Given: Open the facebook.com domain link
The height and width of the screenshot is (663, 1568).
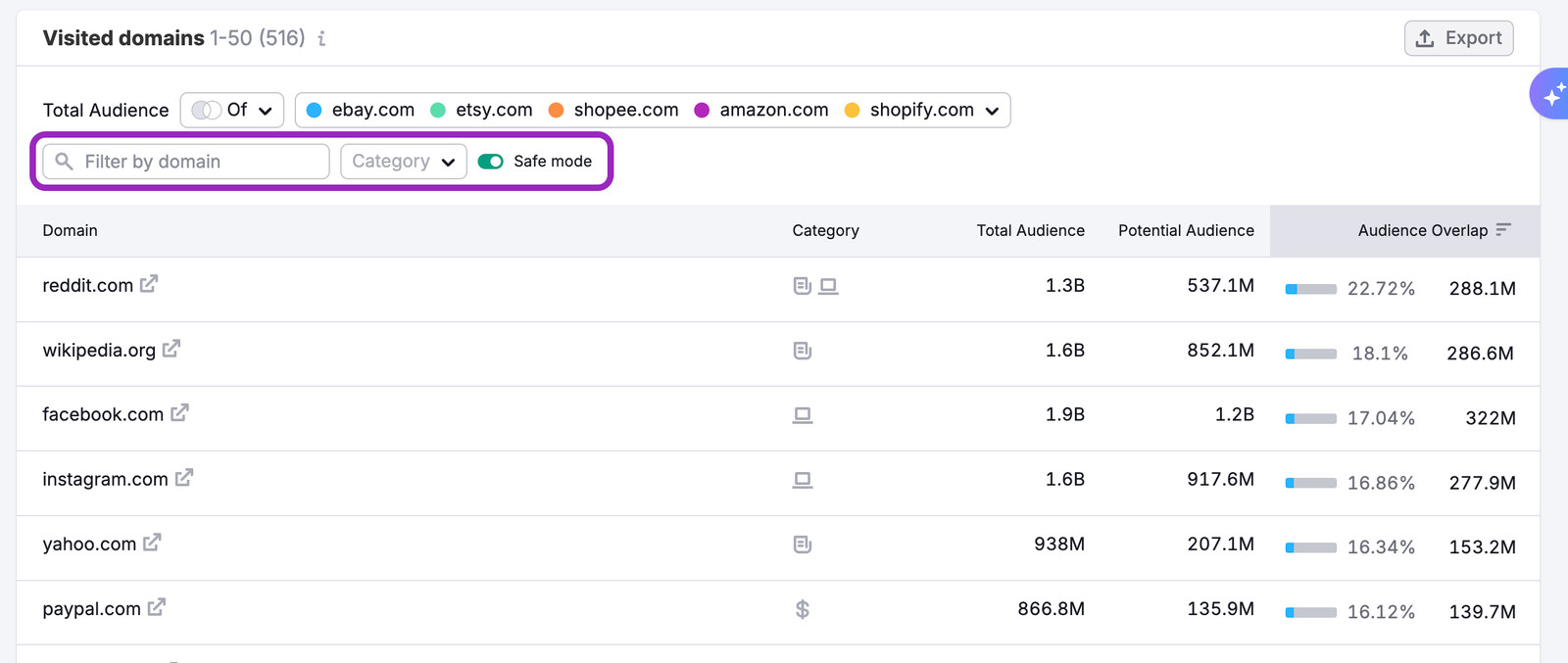Looking at the screenshot, I should (103, 415).
